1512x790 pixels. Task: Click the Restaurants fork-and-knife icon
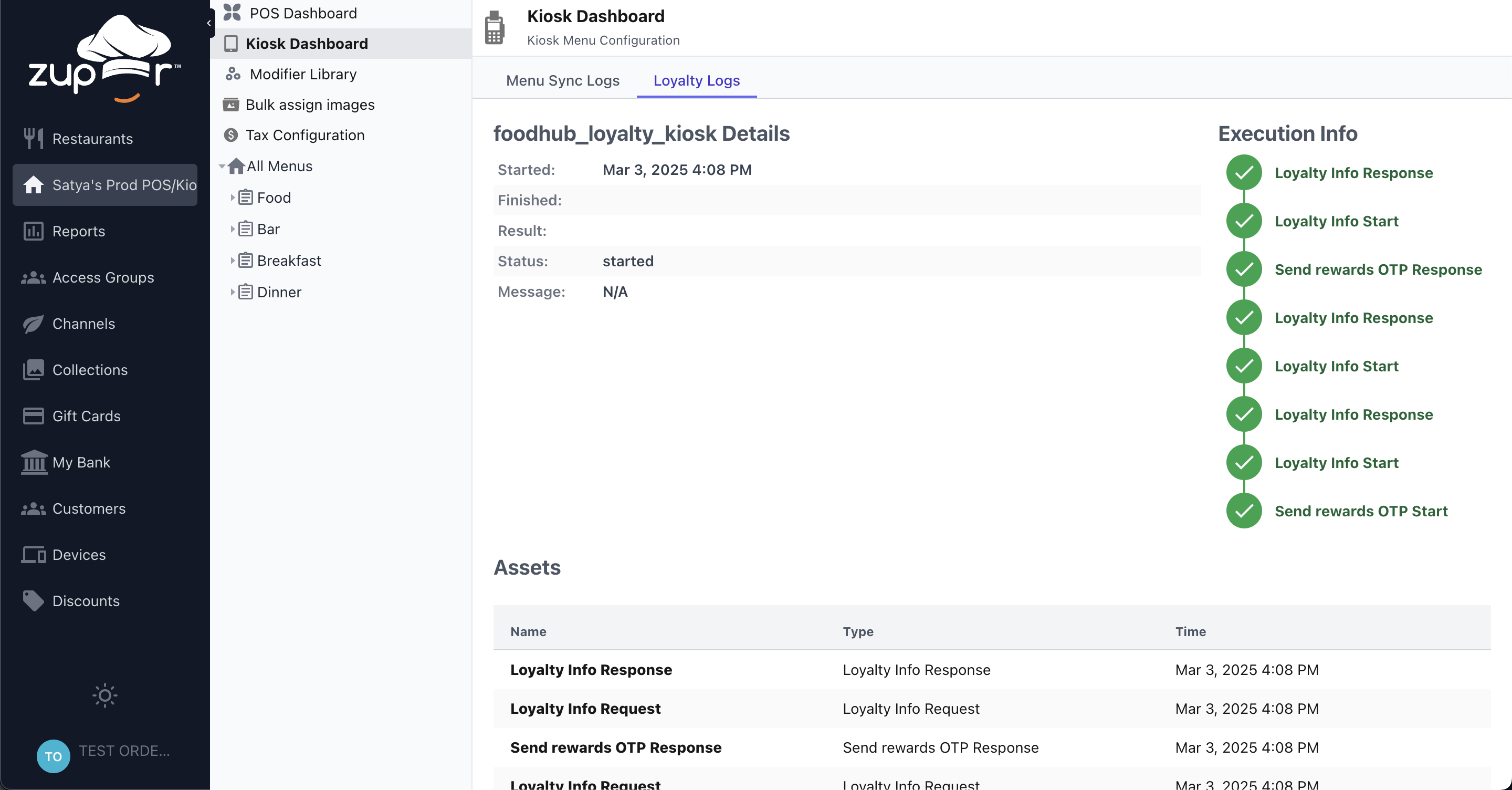click(33, 139)
